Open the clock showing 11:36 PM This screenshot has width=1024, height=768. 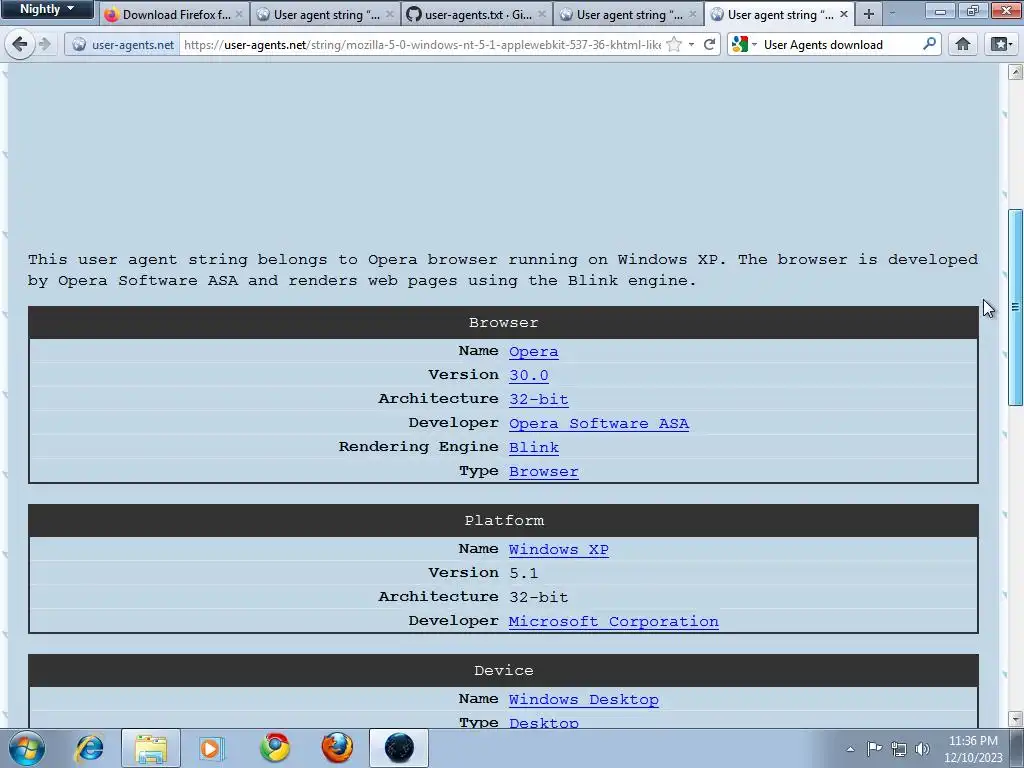[x=973, y=749]
